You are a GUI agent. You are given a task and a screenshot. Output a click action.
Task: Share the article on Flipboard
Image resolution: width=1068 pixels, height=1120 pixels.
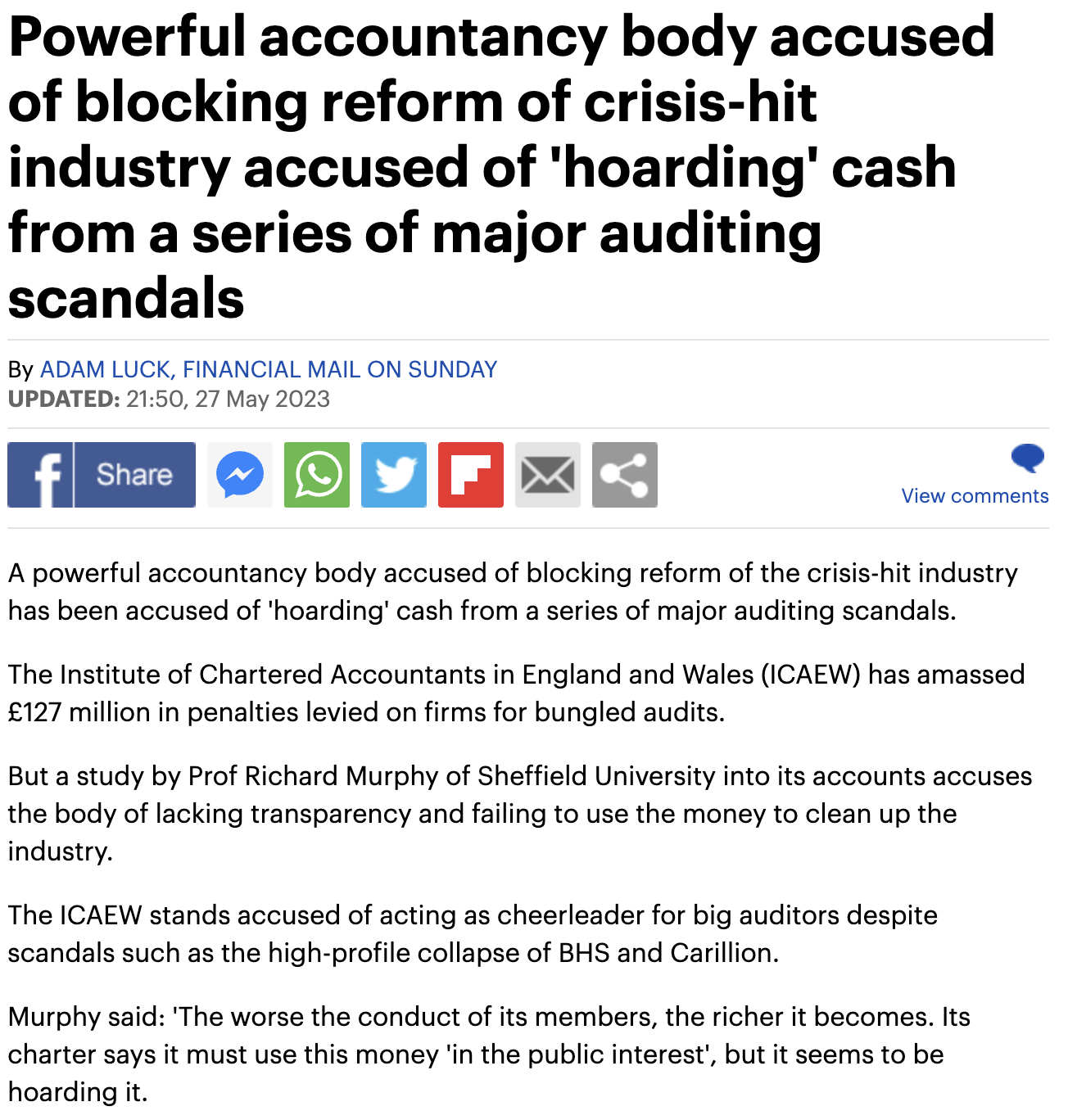pos(470,475)
